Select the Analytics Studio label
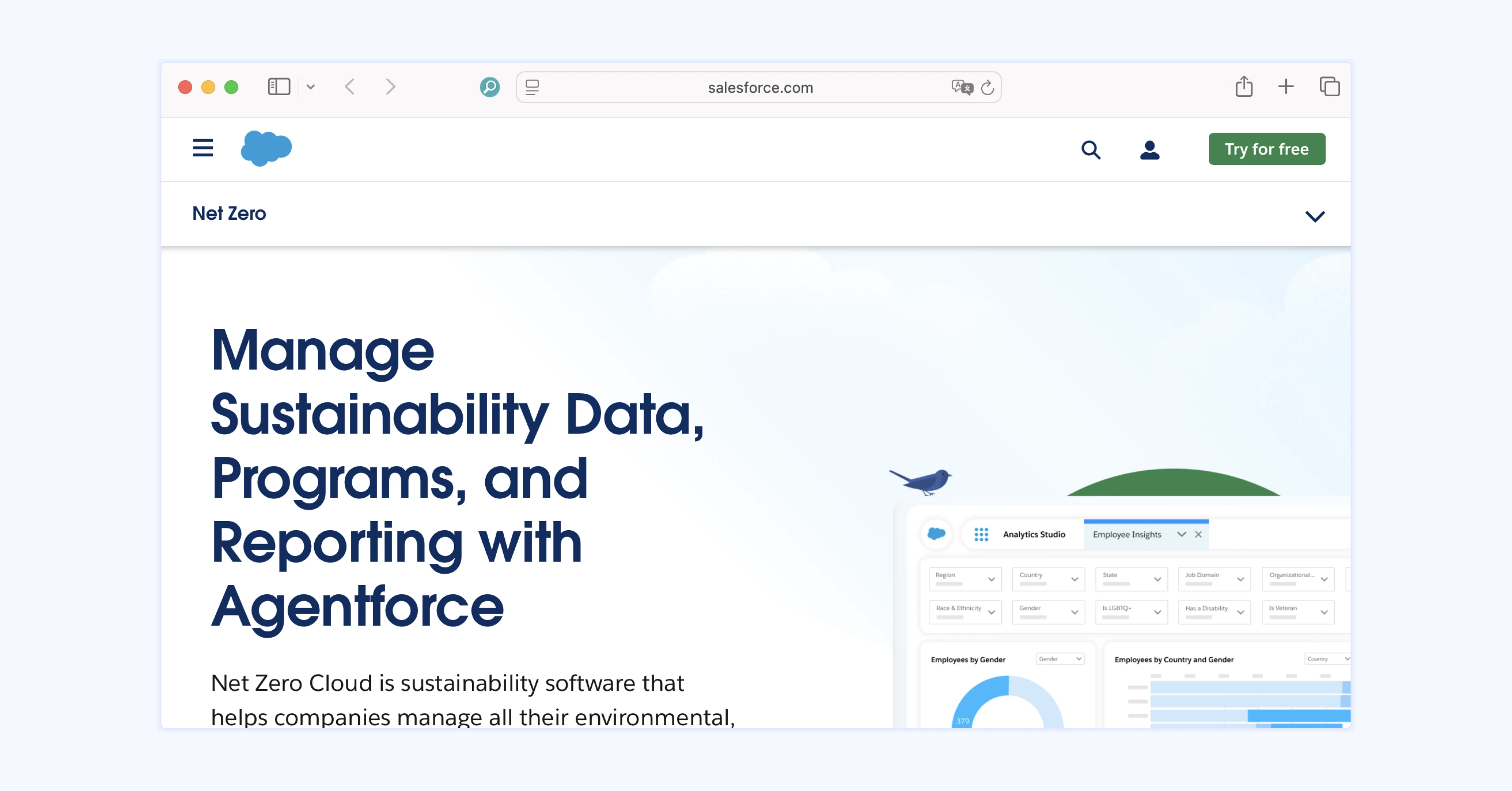Viewport: 1512px width, 791px height. 1034,535
